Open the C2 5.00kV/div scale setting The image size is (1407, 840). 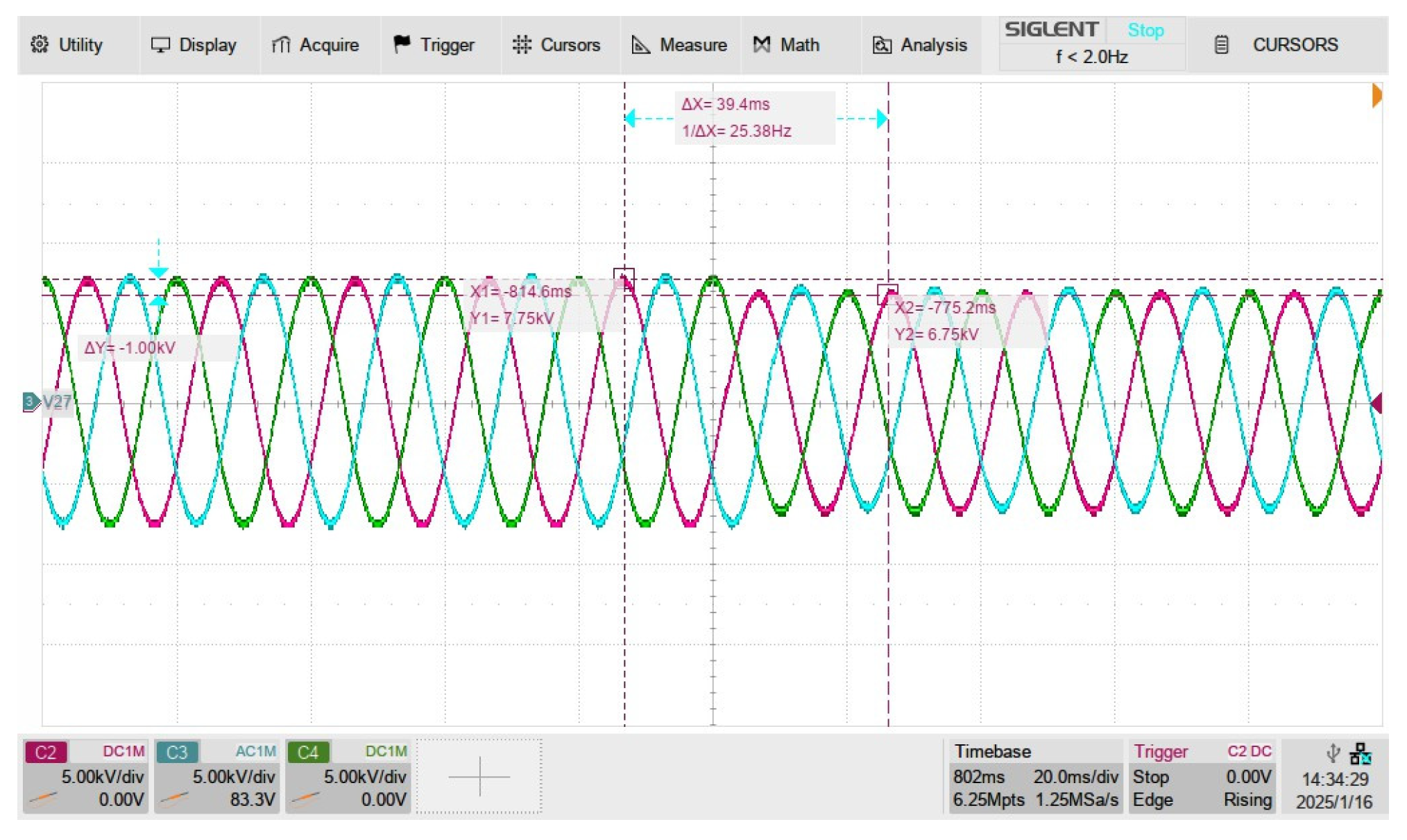point(102,777)
